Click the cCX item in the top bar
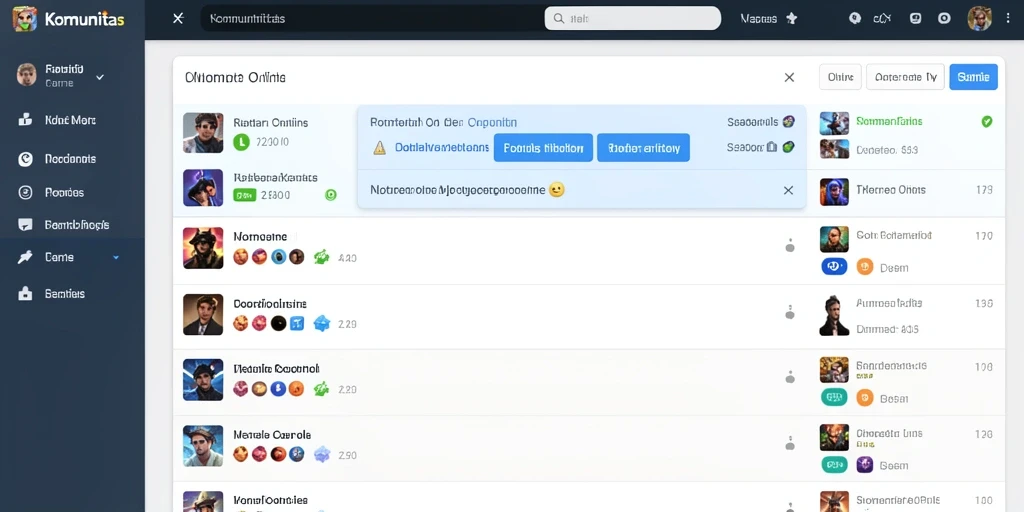Screen dimensions: 1024x512 (882, 18)
